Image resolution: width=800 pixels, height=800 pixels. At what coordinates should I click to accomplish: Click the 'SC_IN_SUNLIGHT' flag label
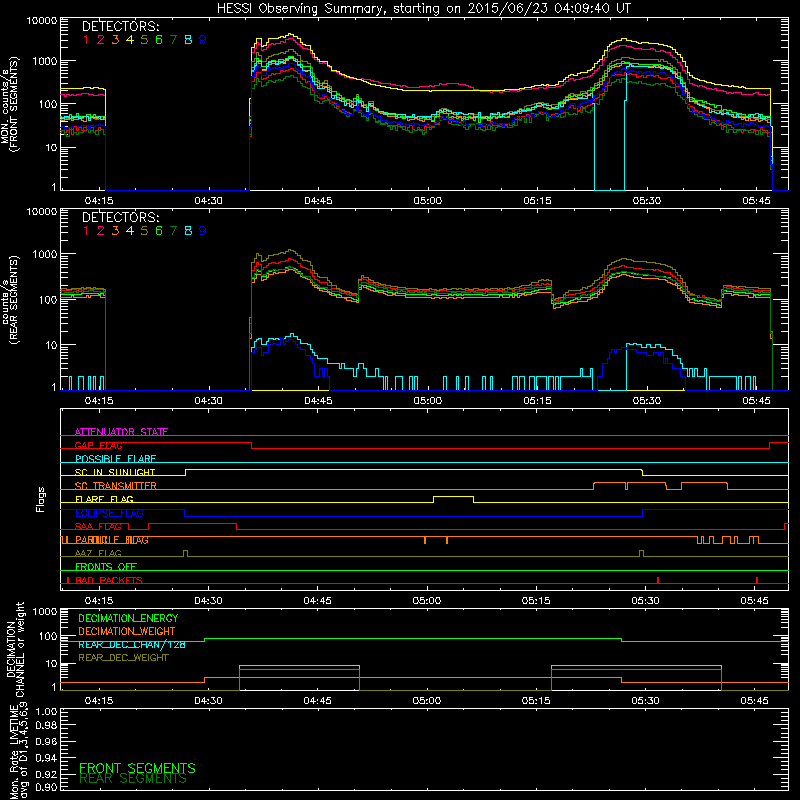(x=115, y=472)
